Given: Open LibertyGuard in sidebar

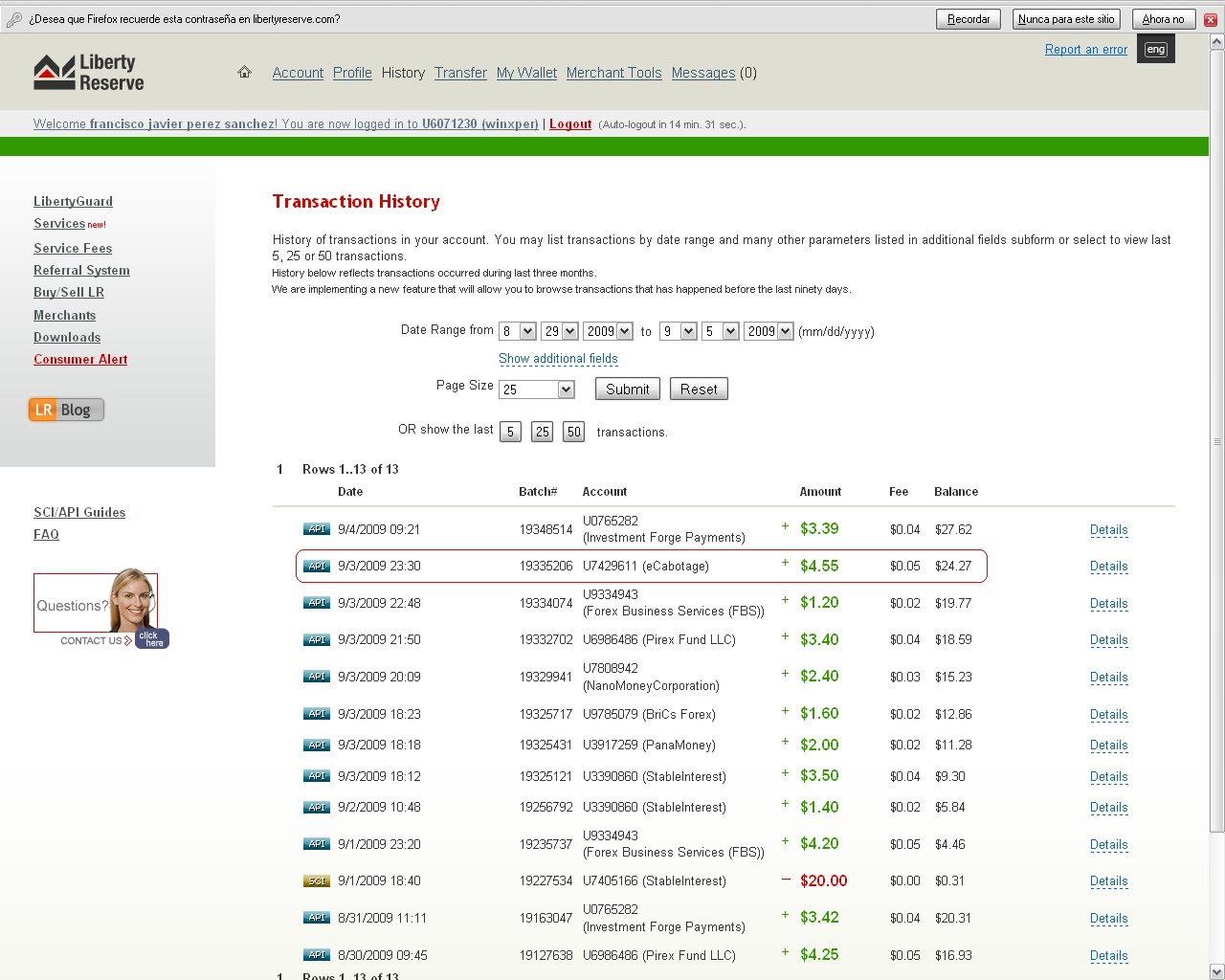Looking at the screenshot, I should click(73, 201).
